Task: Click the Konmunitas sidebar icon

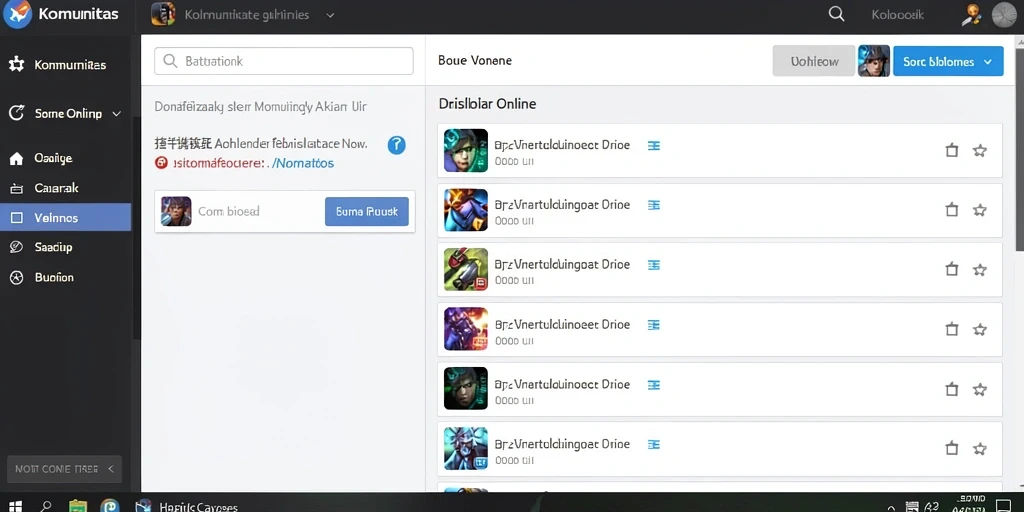Action: [16, 65]
